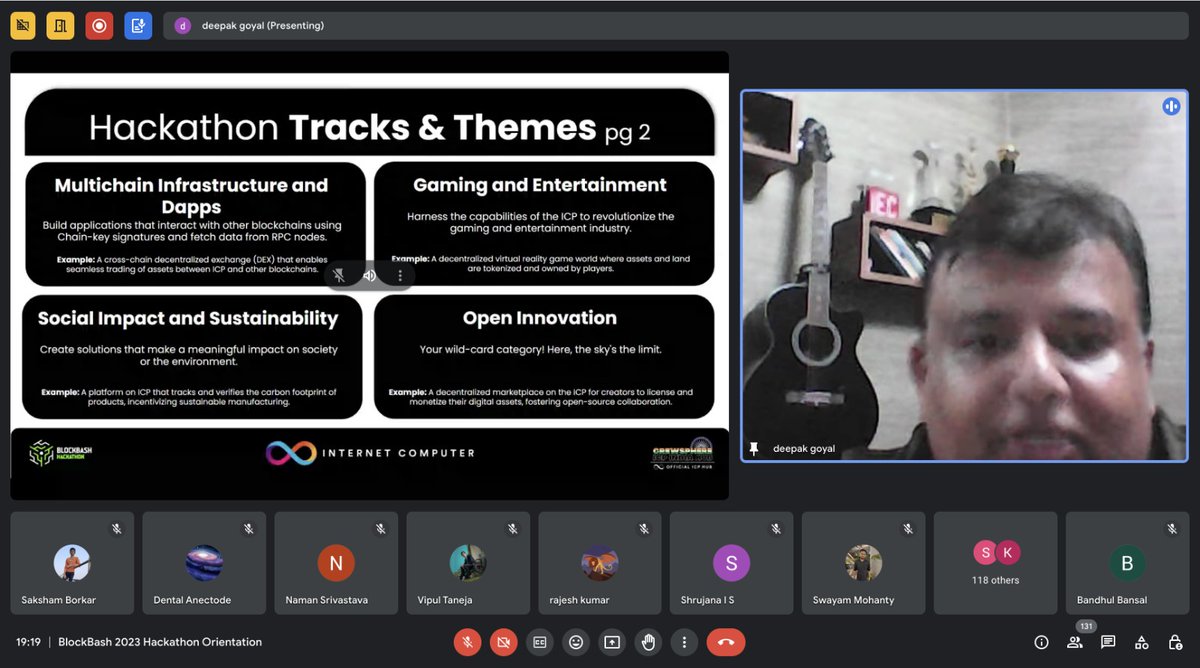Select Vipul Taneja's video tile
This screenshot has height=668, width=1200.
[x=467, y=563]
